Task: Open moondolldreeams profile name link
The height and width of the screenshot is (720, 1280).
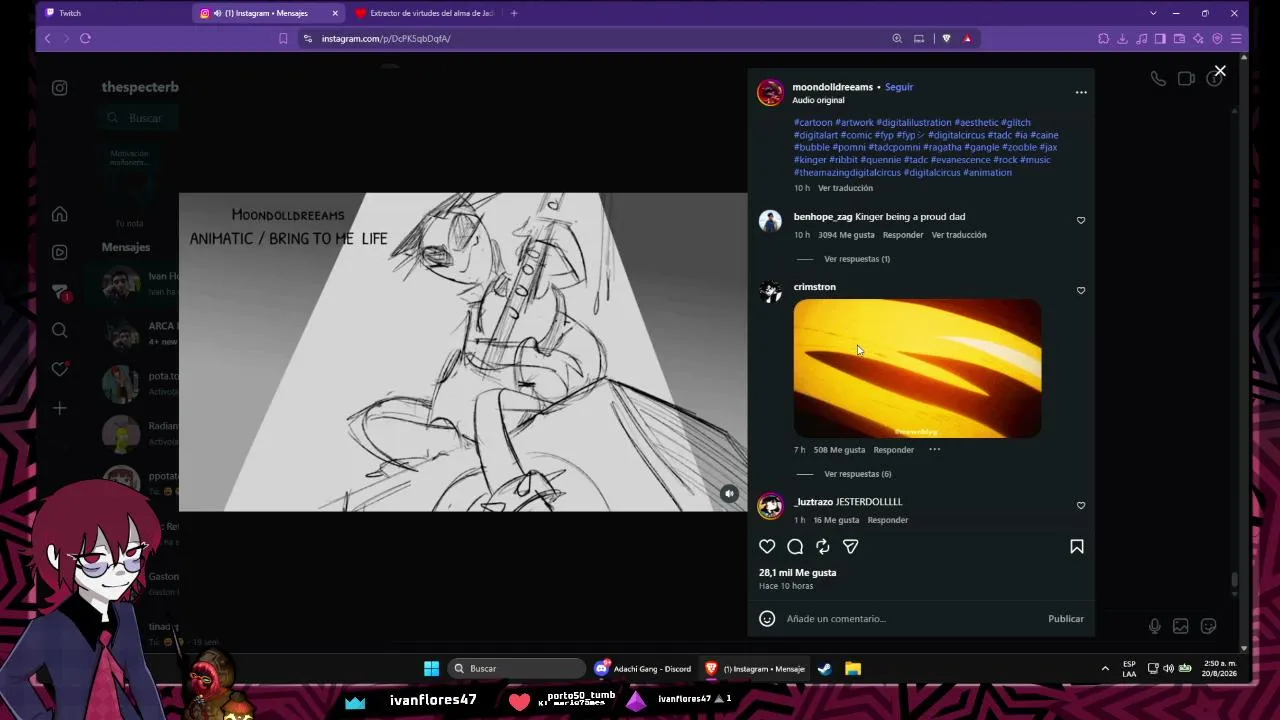Action: click(x=833, y=87)
